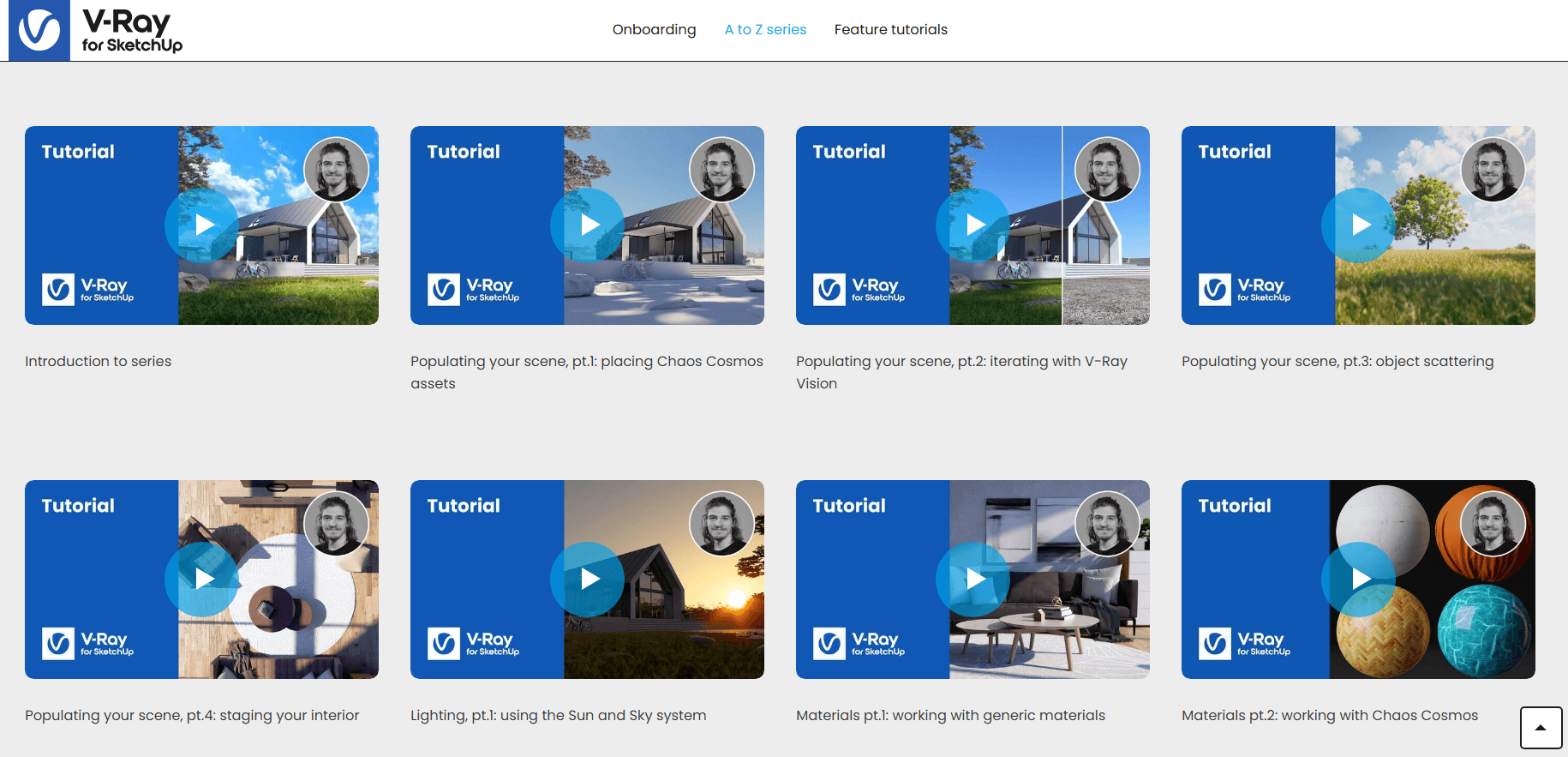Open the 'Populating your scene, pt.2' title link
This screenshot has width=1568, height=757.
[x=961, y=373]
